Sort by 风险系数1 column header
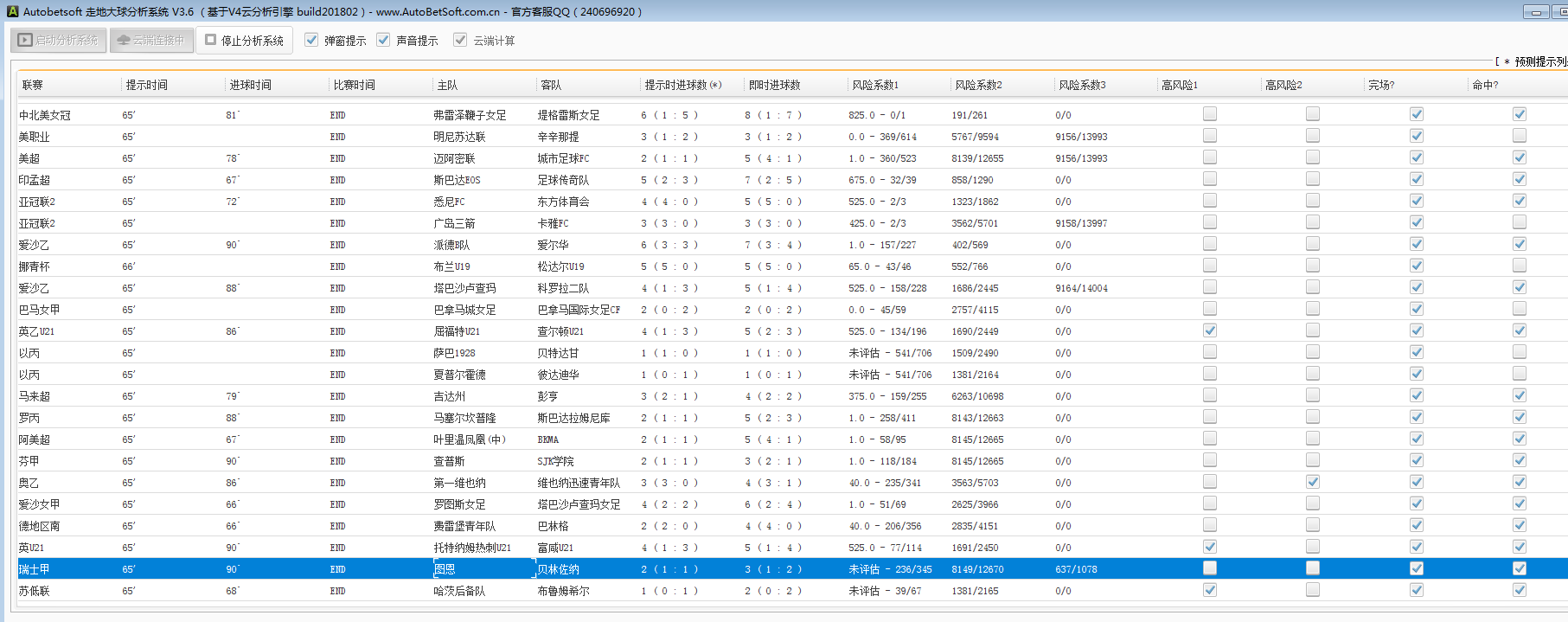The width and height of the screenshot is (1568, 622). [x=875, y=85]
